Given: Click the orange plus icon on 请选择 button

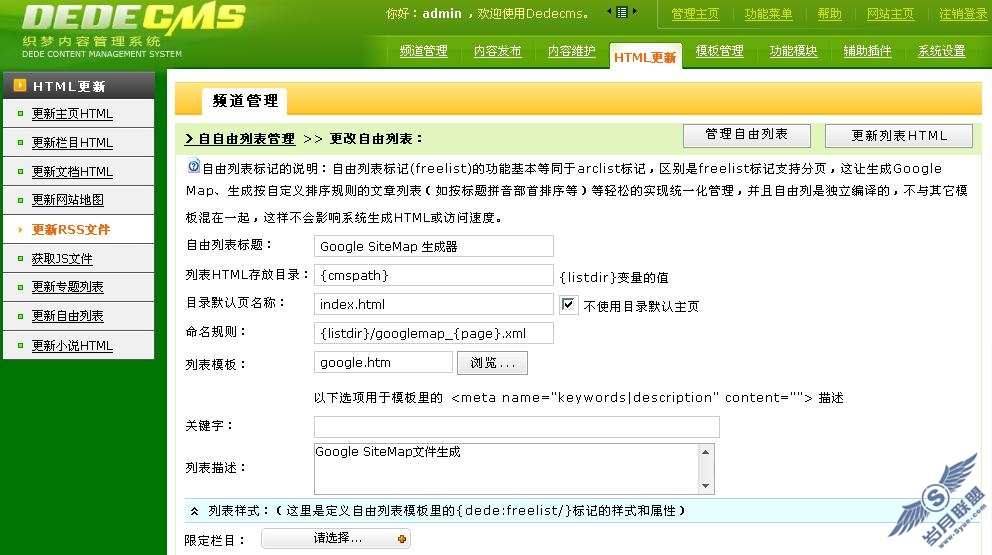Looking at the screenshot, I should point(402,539).
